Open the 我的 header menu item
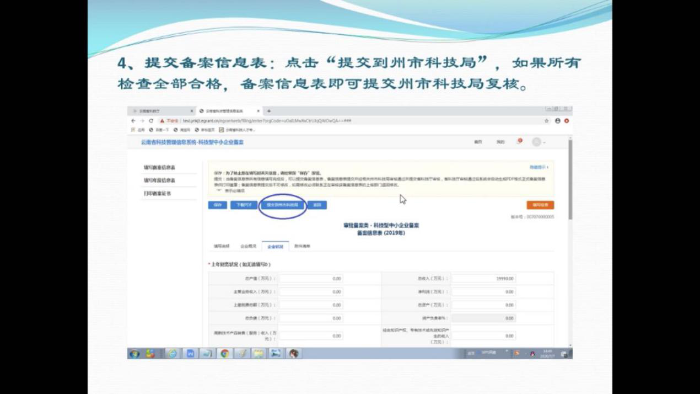This screenshot has height=394, width=700. point(500,142)
